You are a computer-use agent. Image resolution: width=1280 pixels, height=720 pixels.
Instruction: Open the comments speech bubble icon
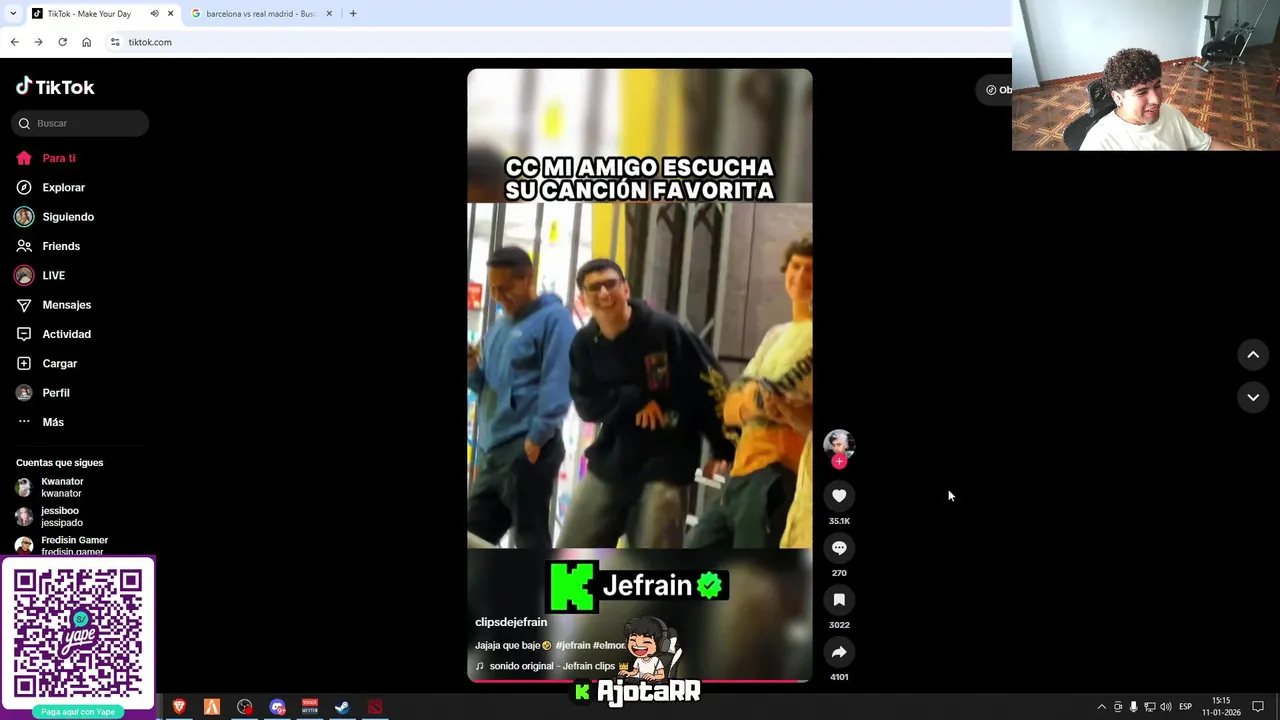tap(839, 548)
